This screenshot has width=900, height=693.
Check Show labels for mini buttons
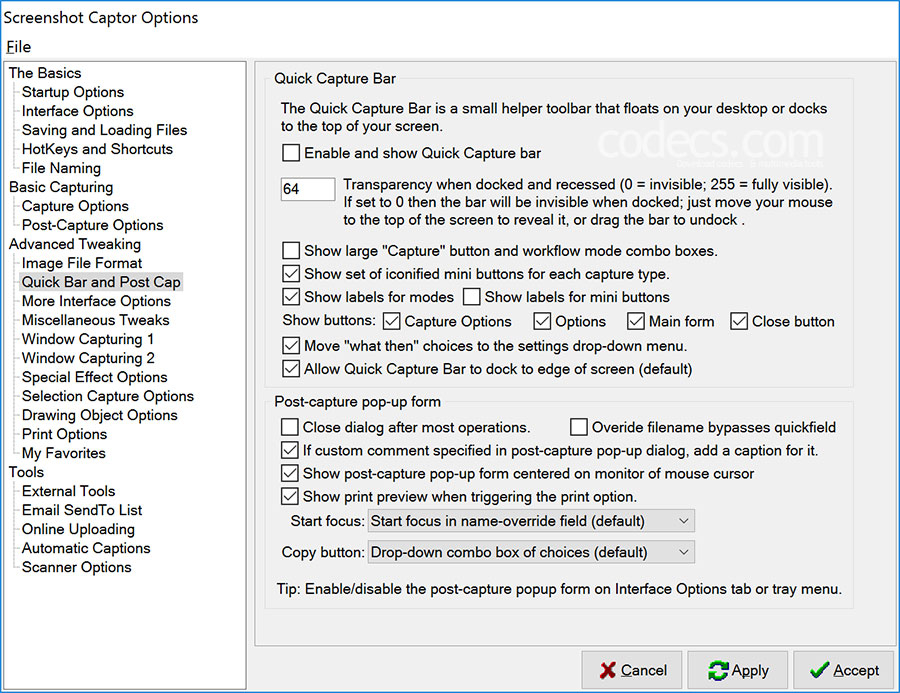point(472,296)
